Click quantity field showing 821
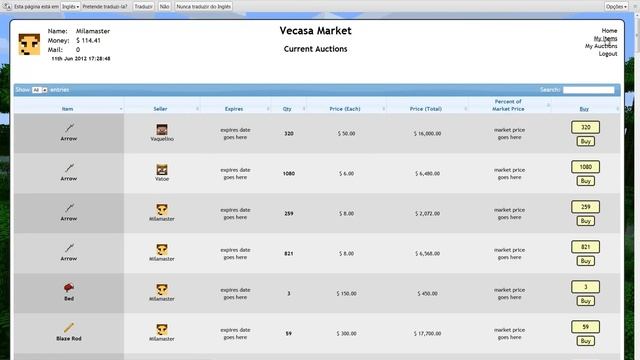The image size is (640, 360). (x=585, y=247)
